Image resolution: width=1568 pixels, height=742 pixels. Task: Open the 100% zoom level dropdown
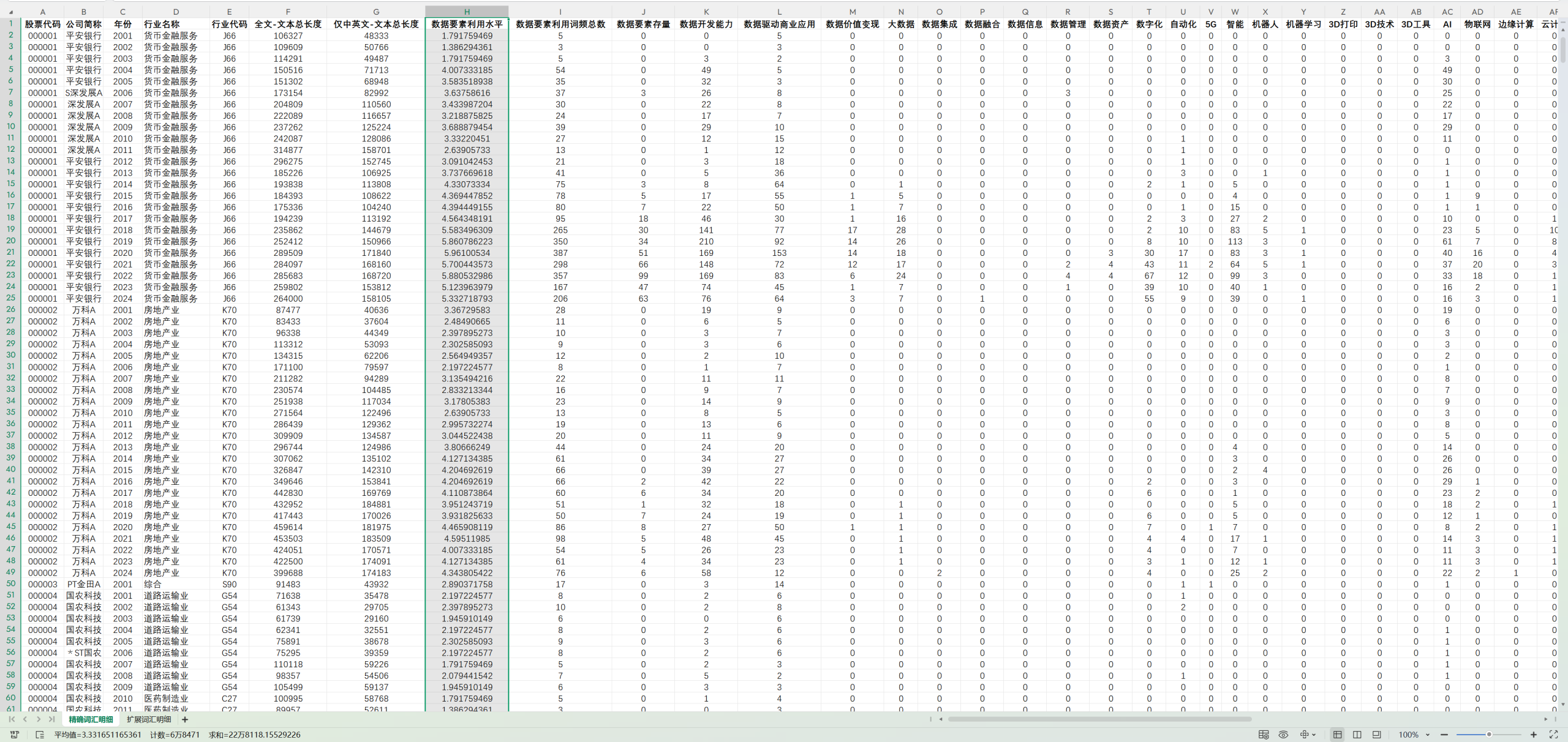pos(1428,735)
